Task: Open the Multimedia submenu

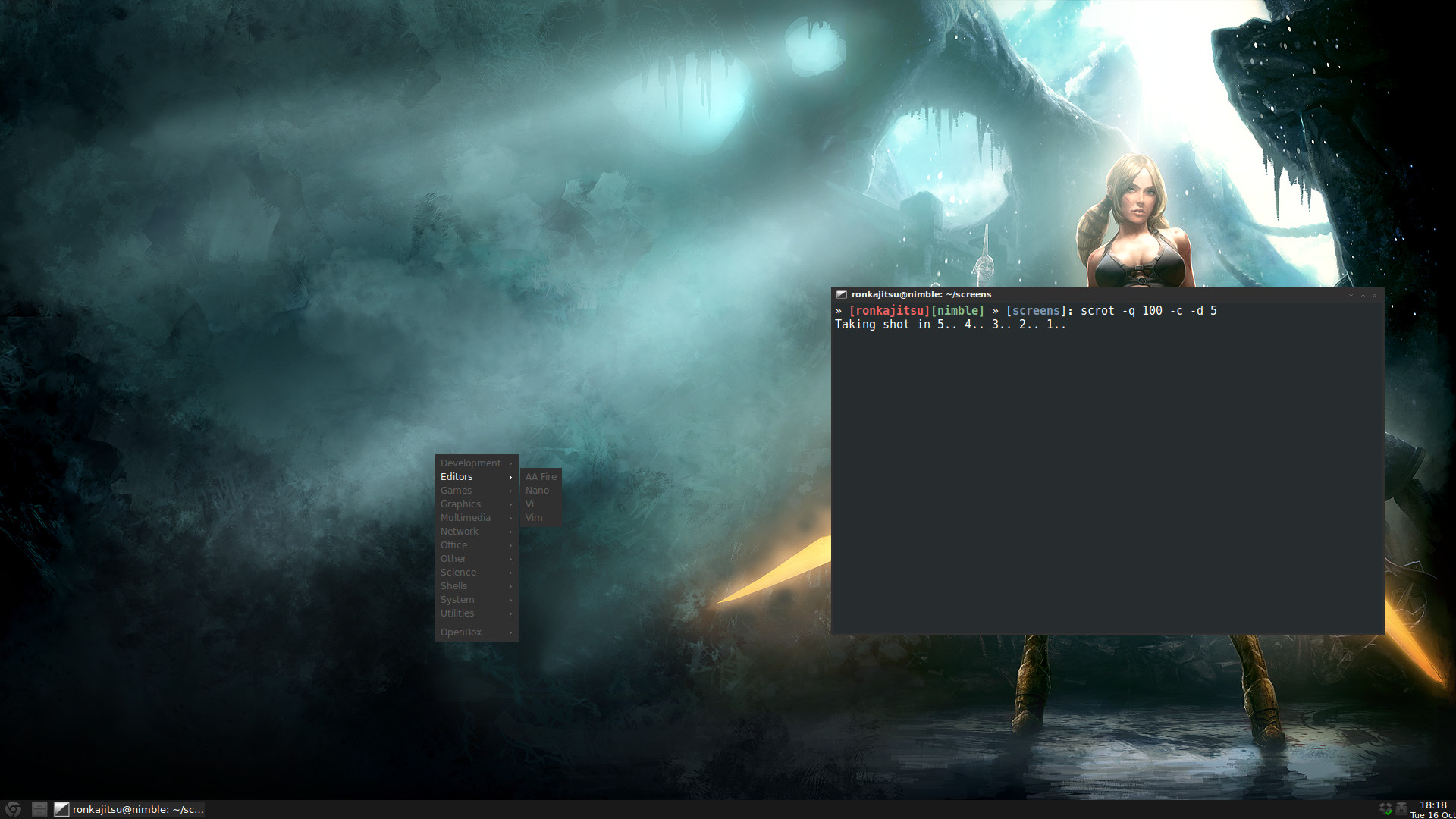Action: click(x=476, y=517)
